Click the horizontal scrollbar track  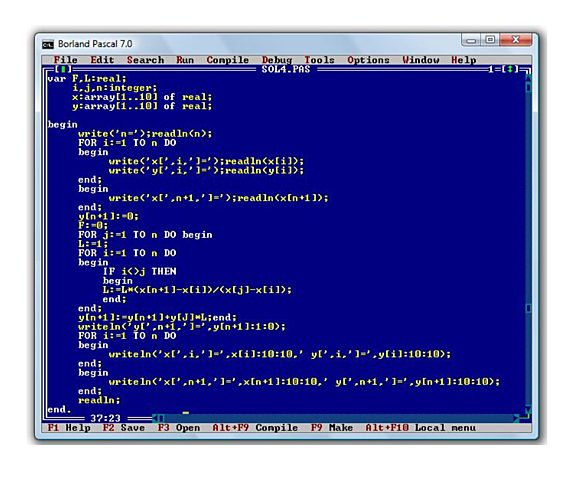339,418
